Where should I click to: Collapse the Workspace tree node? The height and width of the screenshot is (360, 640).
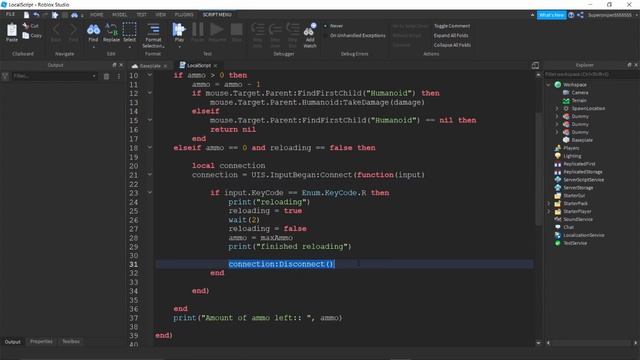point(548,85)
